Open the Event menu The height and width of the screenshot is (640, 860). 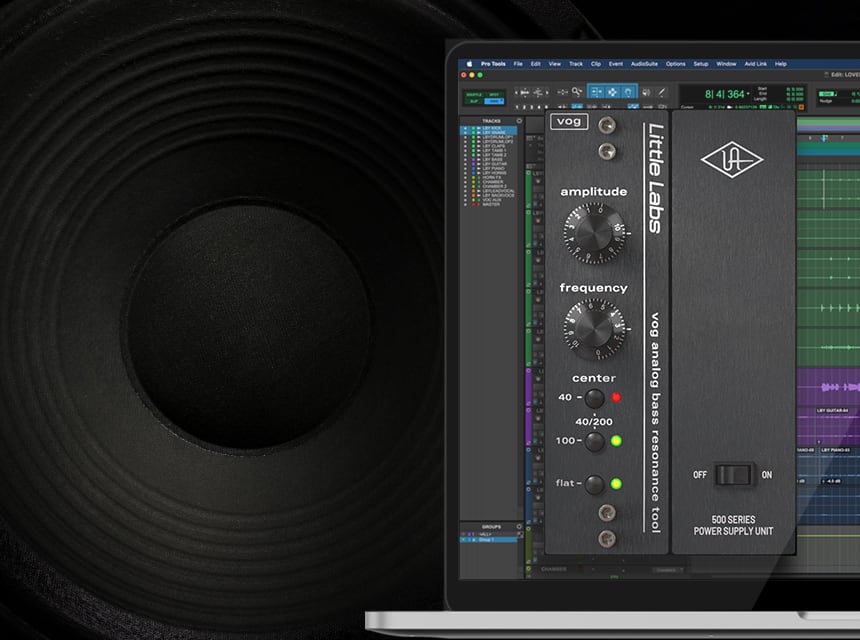pos(615,64)
